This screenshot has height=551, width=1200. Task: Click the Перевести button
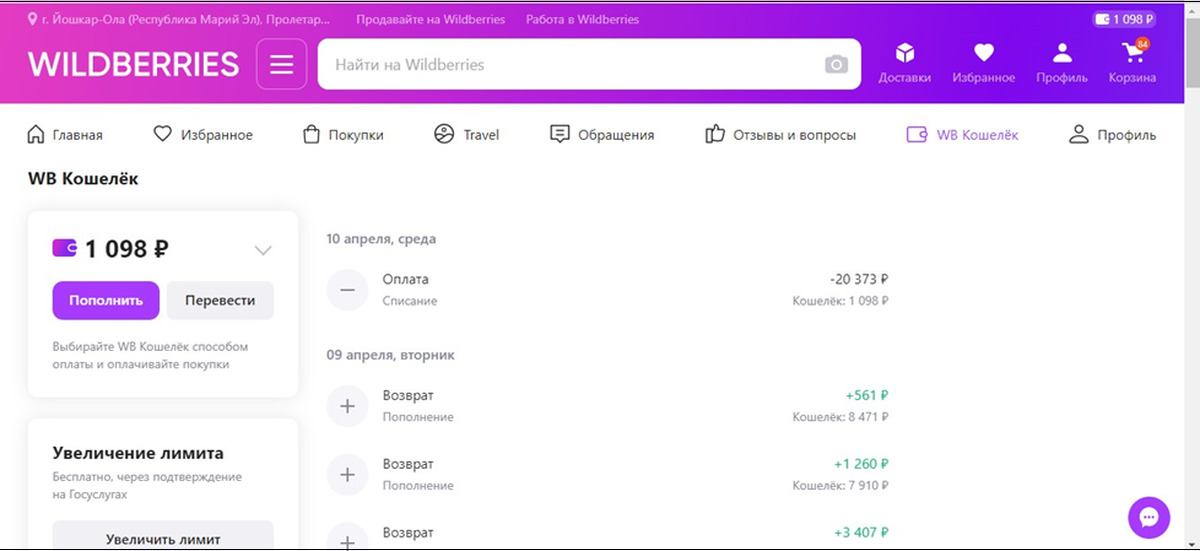click(220, 300)
